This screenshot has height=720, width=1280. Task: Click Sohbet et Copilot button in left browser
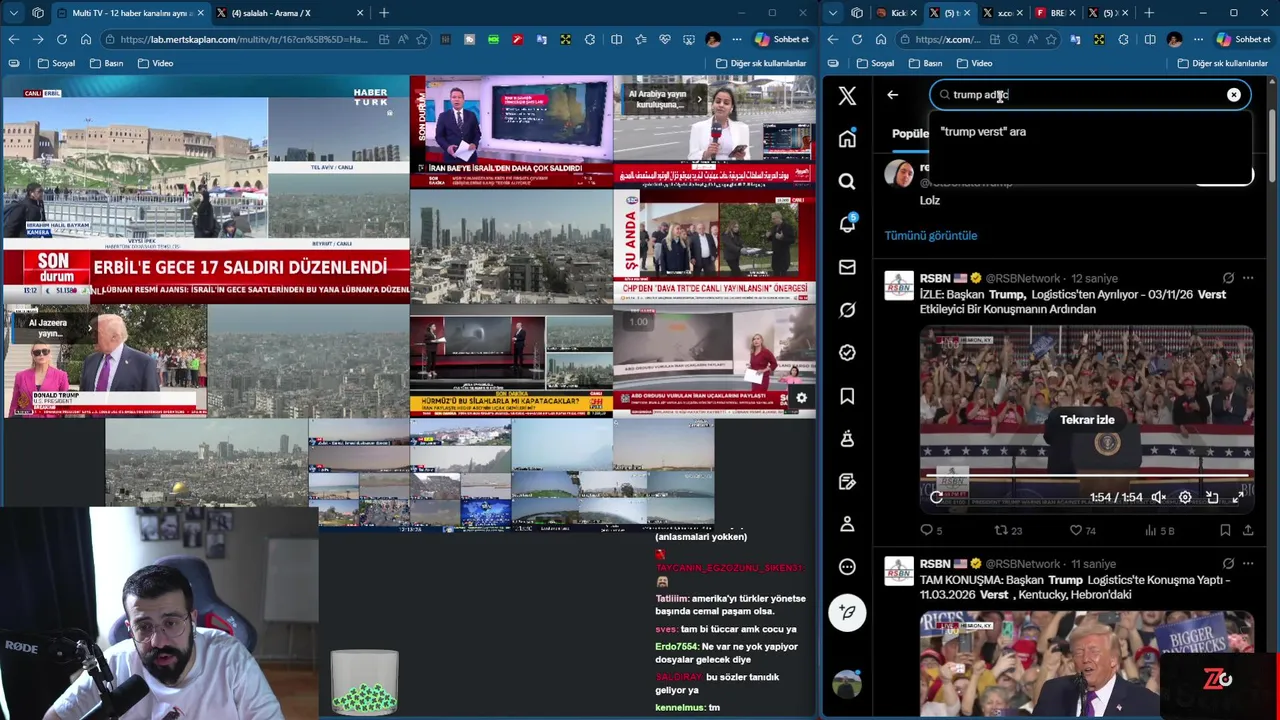(782, 39)
